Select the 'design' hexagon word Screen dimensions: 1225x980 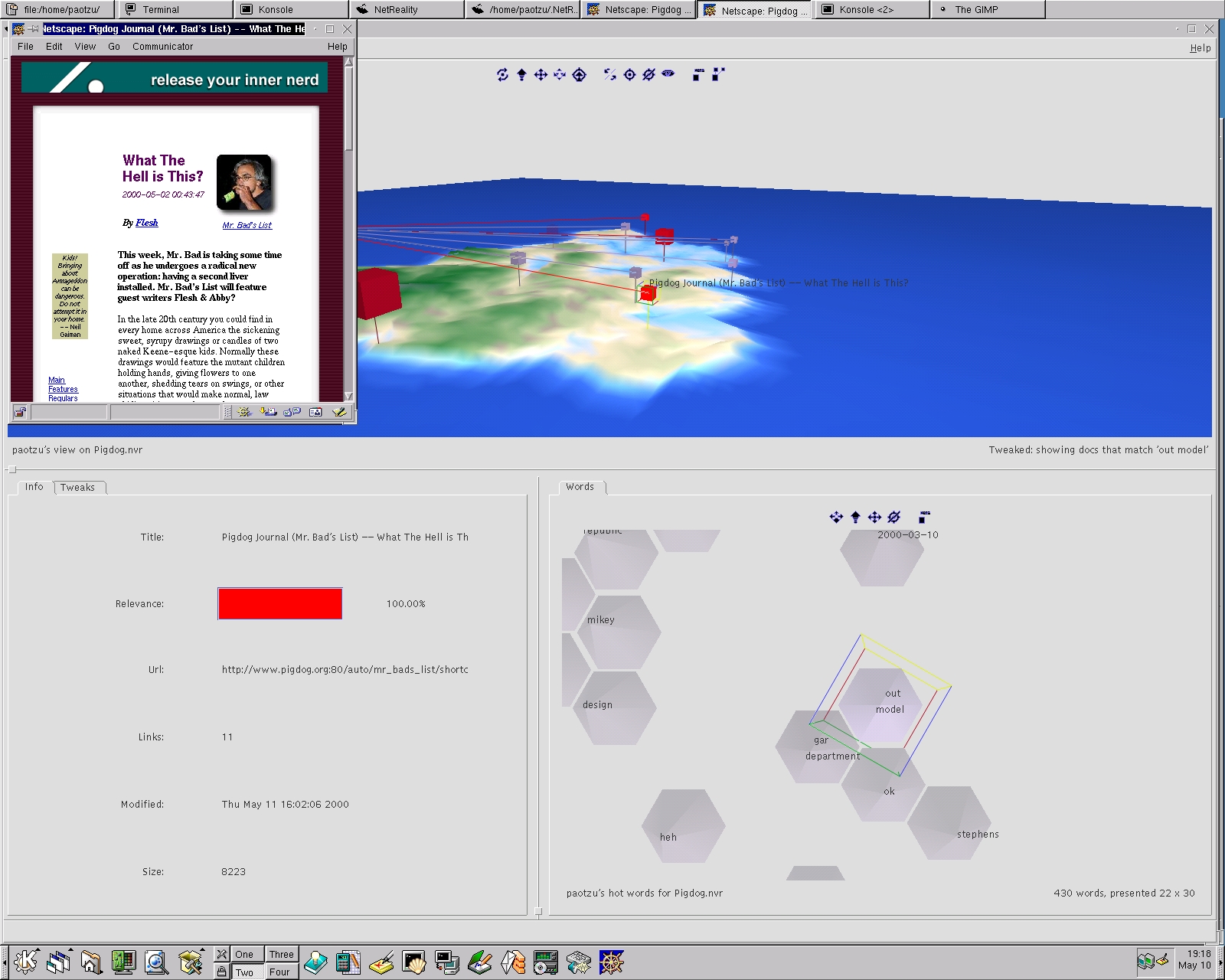click(x=615, y=708)
